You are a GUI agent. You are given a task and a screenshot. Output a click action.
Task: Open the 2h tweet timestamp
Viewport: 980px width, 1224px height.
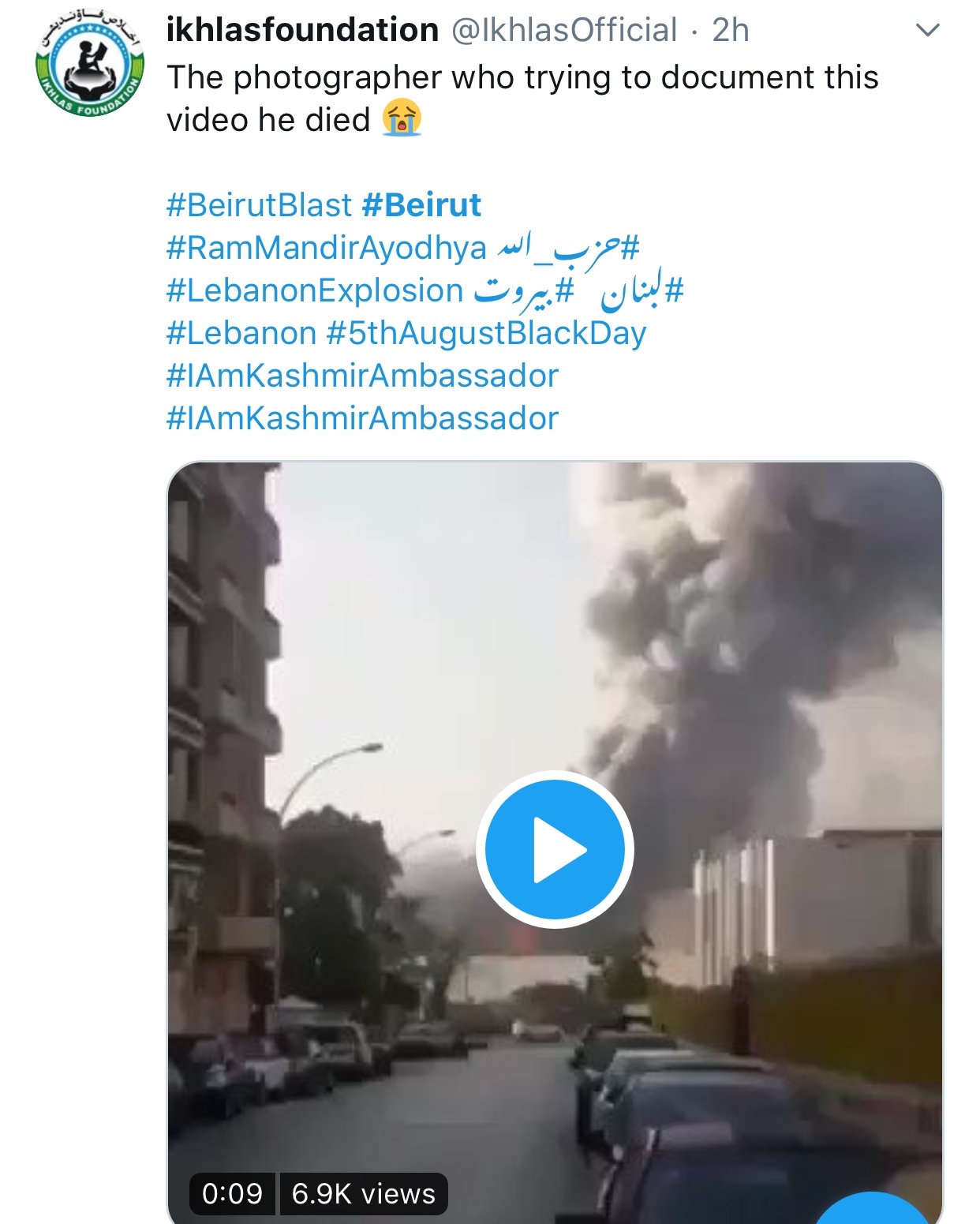click(731, 31)
